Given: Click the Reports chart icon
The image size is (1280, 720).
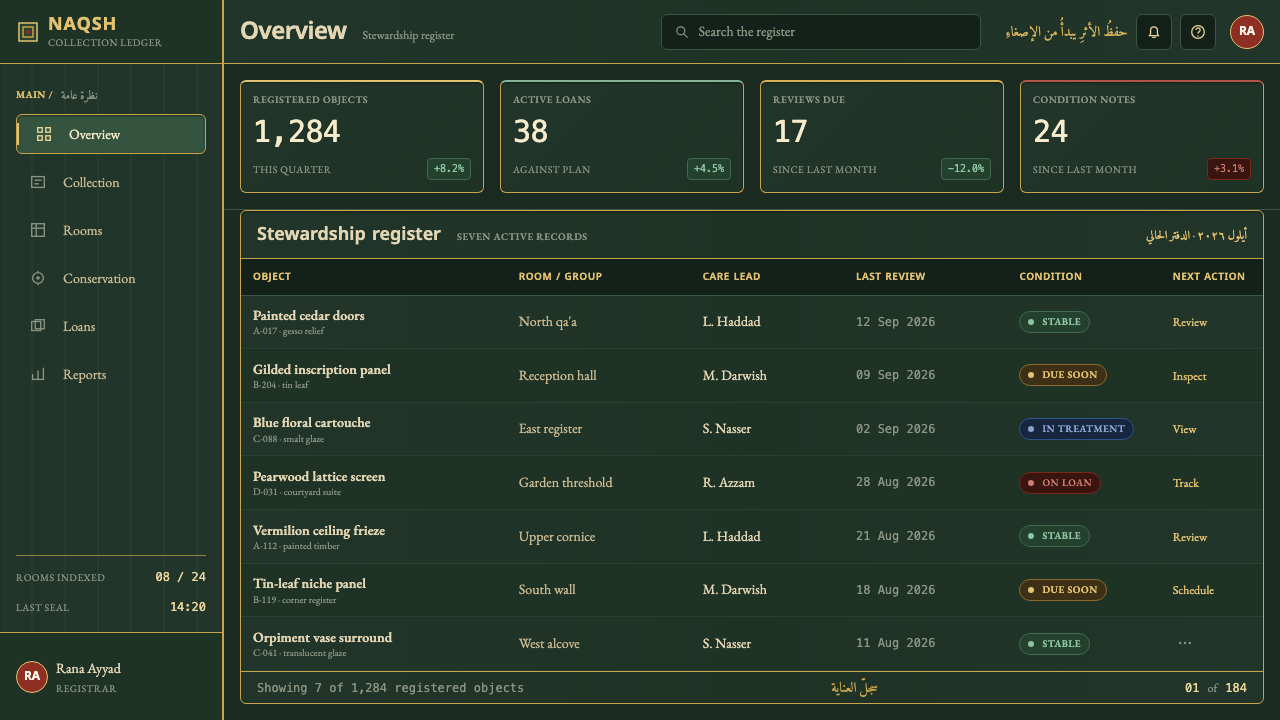Looking at the screenshot, I should [x=38, y=374].
